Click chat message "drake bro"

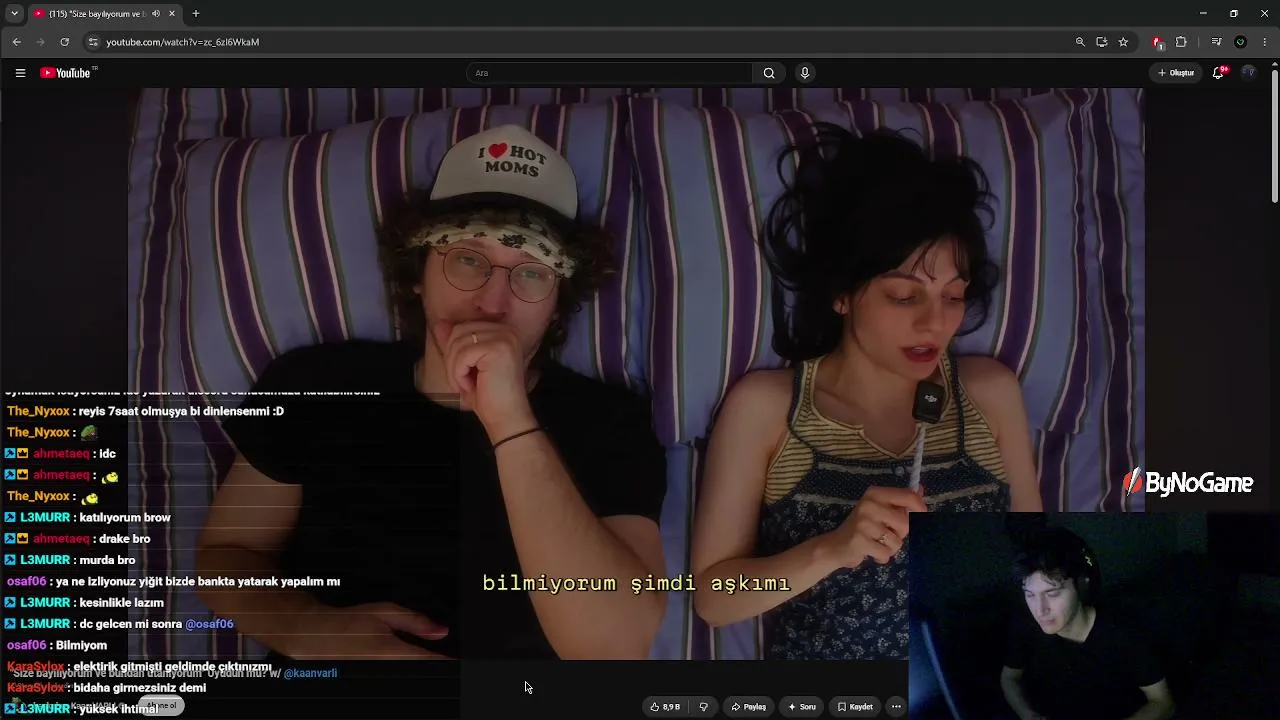pos(125,539)
